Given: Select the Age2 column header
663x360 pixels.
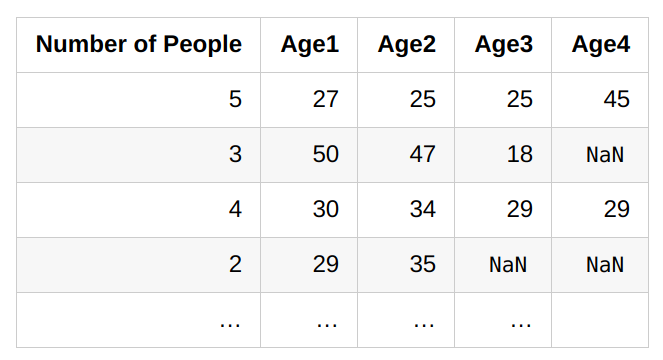Looking at the screenshot, I should coord(406,45).
